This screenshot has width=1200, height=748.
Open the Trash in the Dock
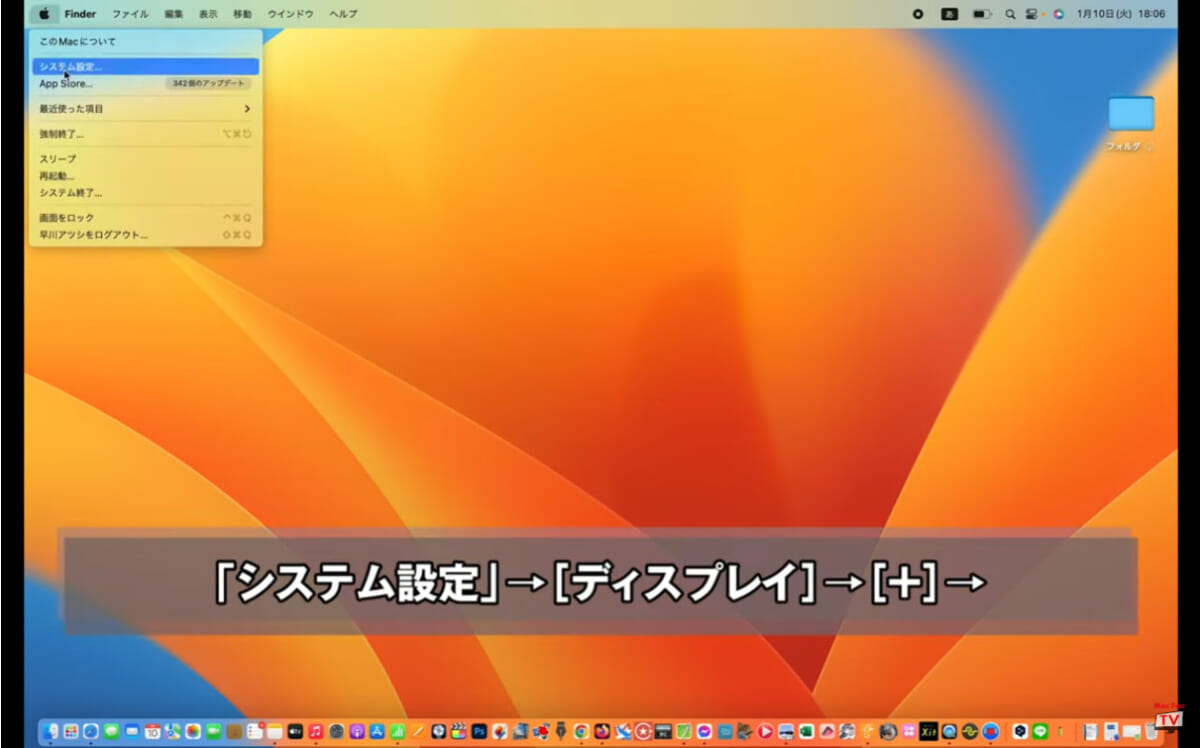click(1150, 731)
